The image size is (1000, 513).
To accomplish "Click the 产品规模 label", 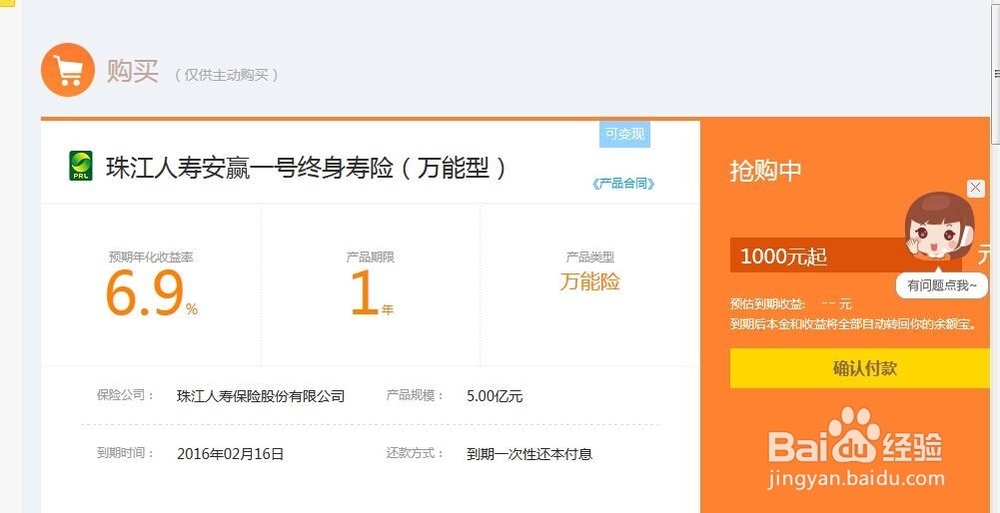I will (415, 395).
